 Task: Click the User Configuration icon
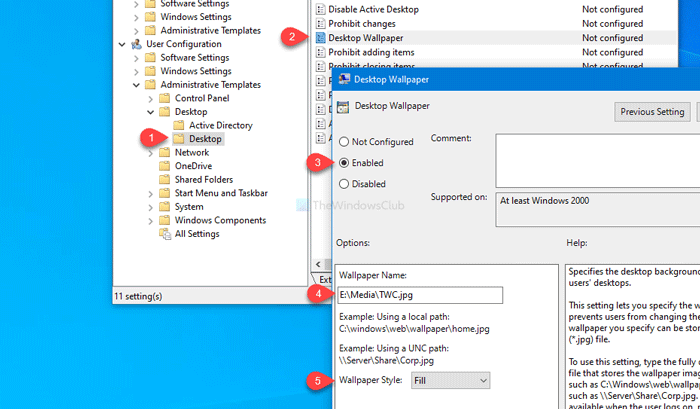click(x=136, y=44)
